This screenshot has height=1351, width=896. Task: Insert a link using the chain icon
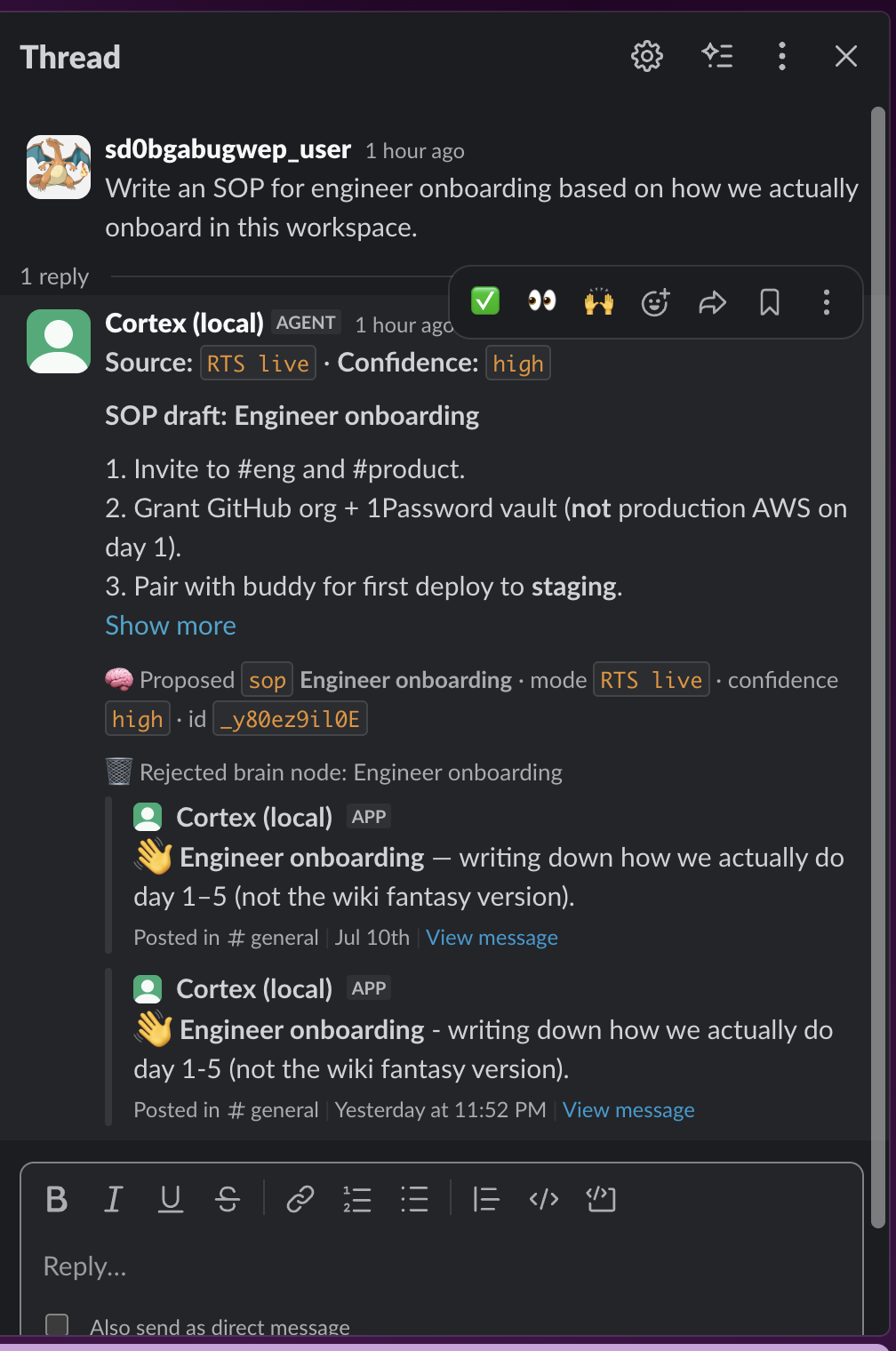point(300,1199)
